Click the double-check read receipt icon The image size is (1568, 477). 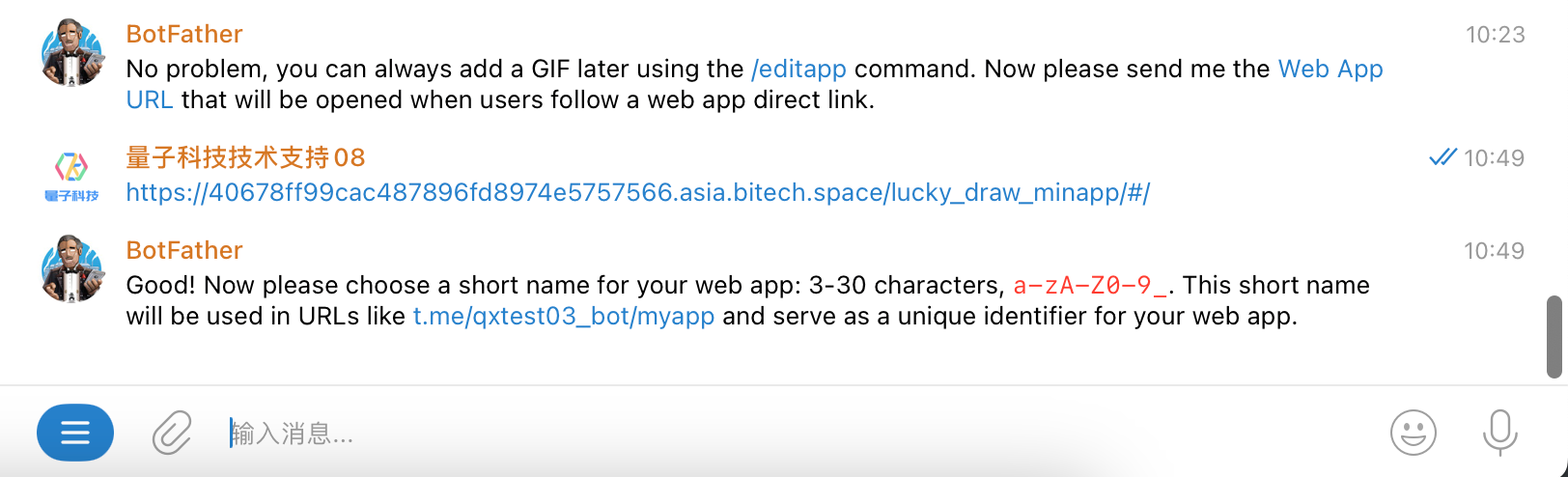pyautogui.click(x=1442, y=157)
